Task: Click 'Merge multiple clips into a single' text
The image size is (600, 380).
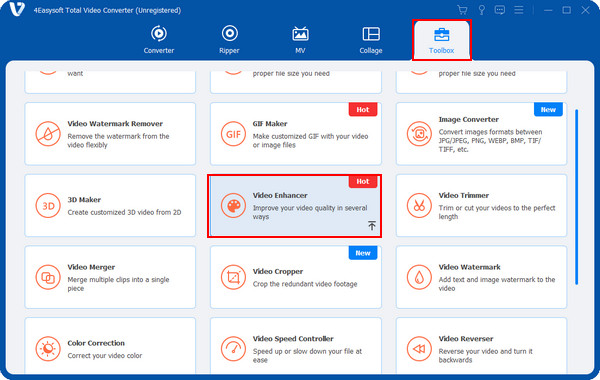Action: click(x=118, y=284)
